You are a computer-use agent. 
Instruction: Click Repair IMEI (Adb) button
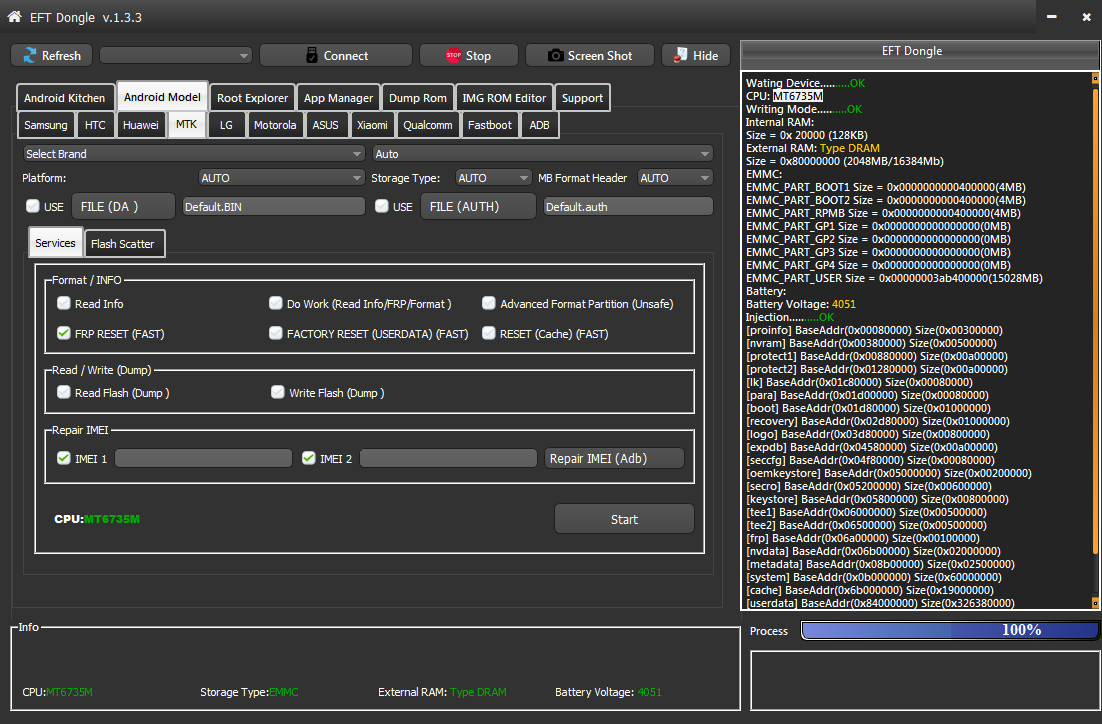click(614, 458)
